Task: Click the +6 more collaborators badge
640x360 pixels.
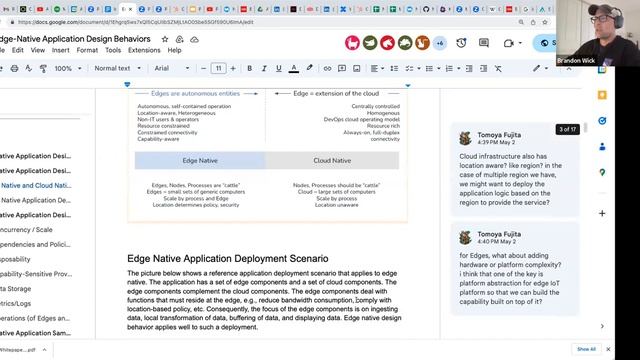Action: pos(440,43)
